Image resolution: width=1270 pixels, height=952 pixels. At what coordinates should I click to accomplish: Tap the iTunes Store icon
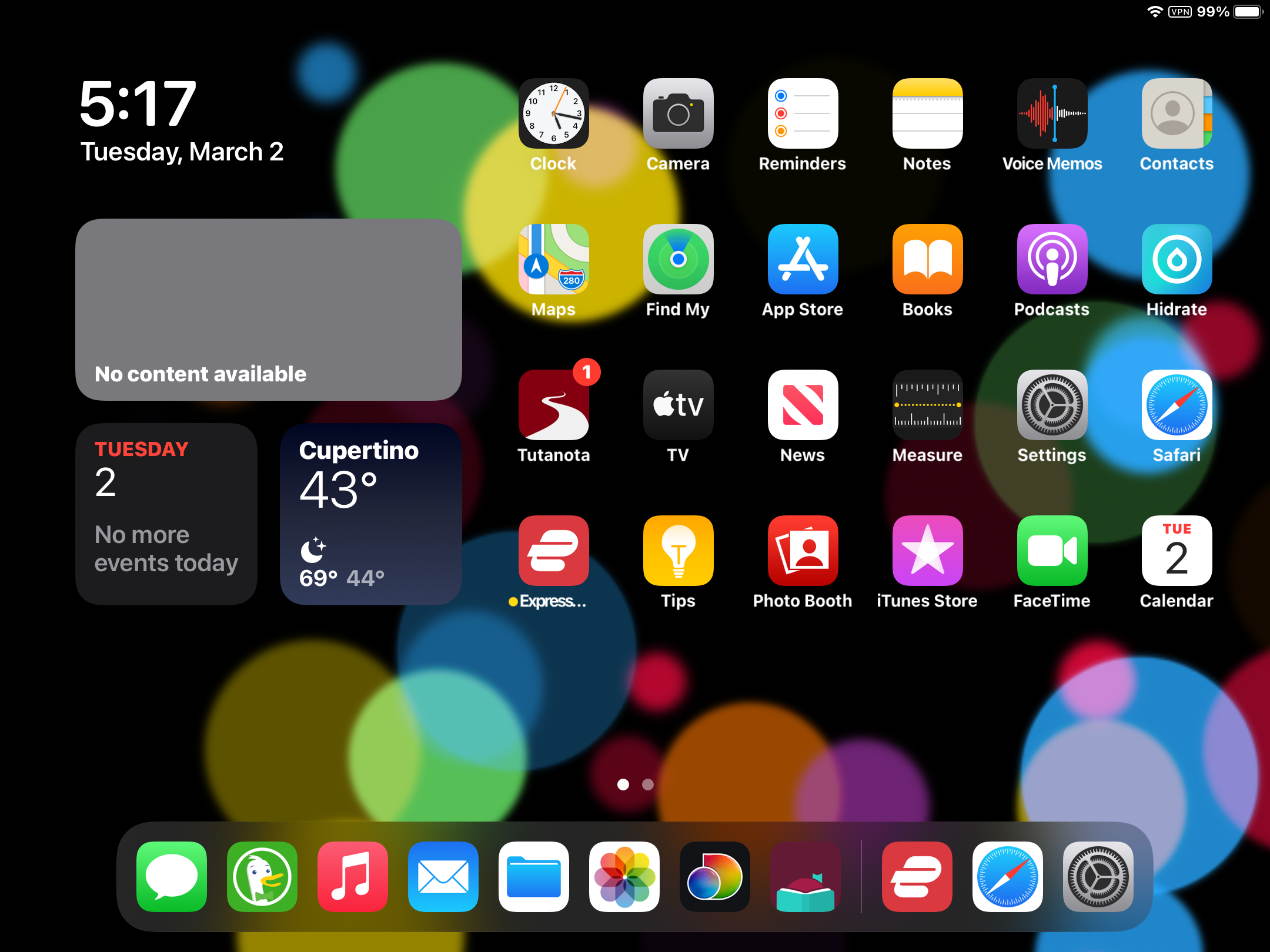[x=927, y=551]
